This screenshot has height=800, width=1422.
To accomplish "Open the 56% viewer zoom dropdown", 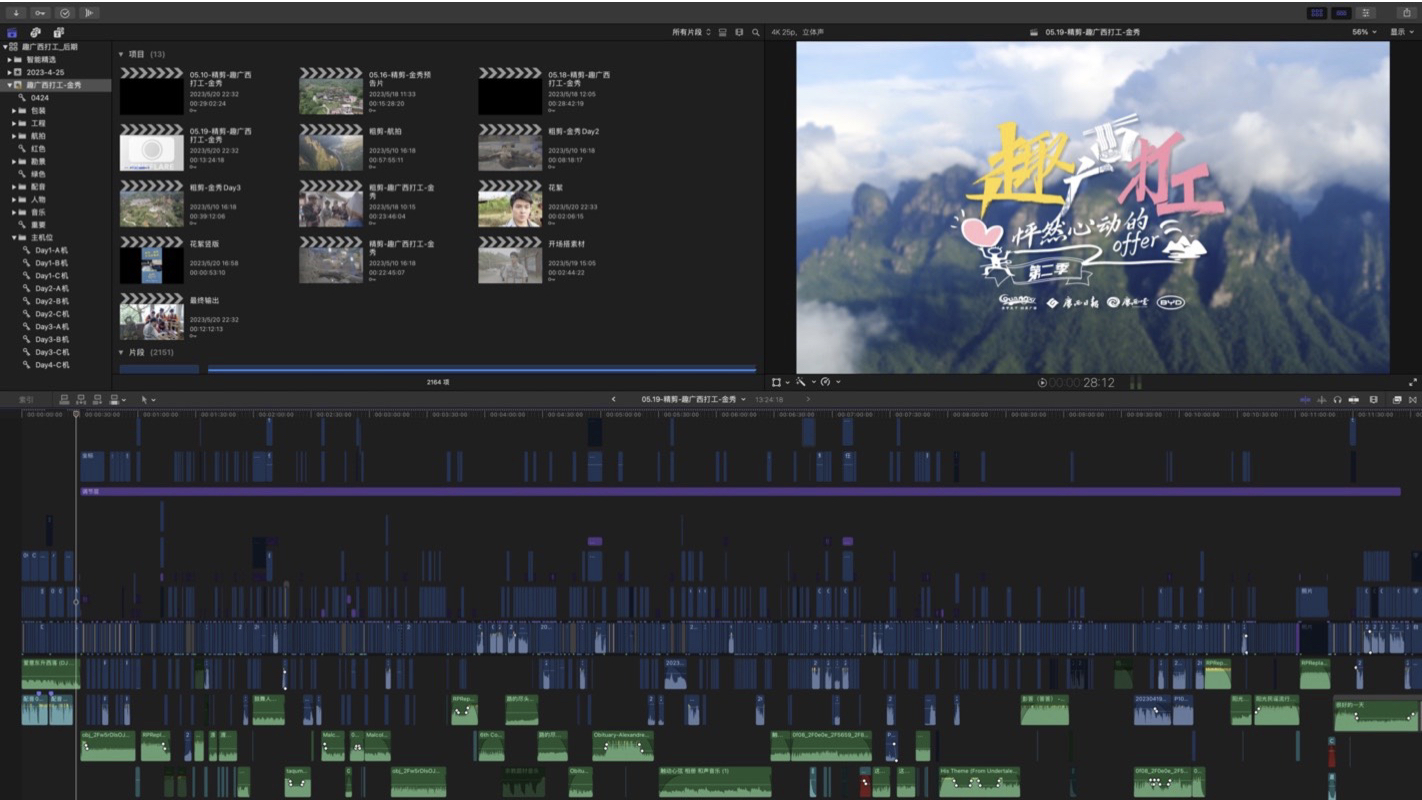I will (x=1364, y=33).
